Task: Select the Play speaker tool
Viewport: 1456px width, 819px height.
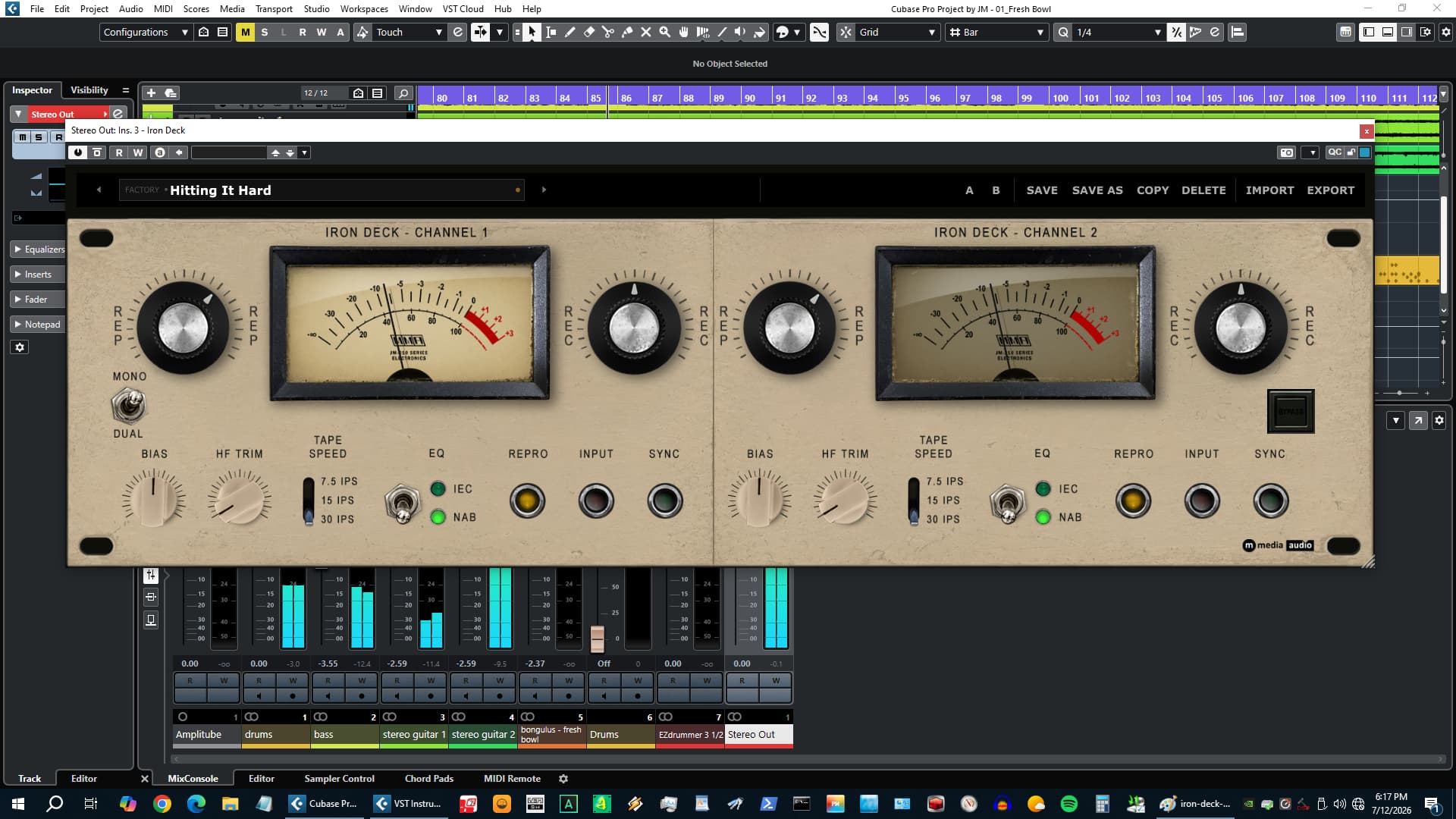Action: click(740, 32)
